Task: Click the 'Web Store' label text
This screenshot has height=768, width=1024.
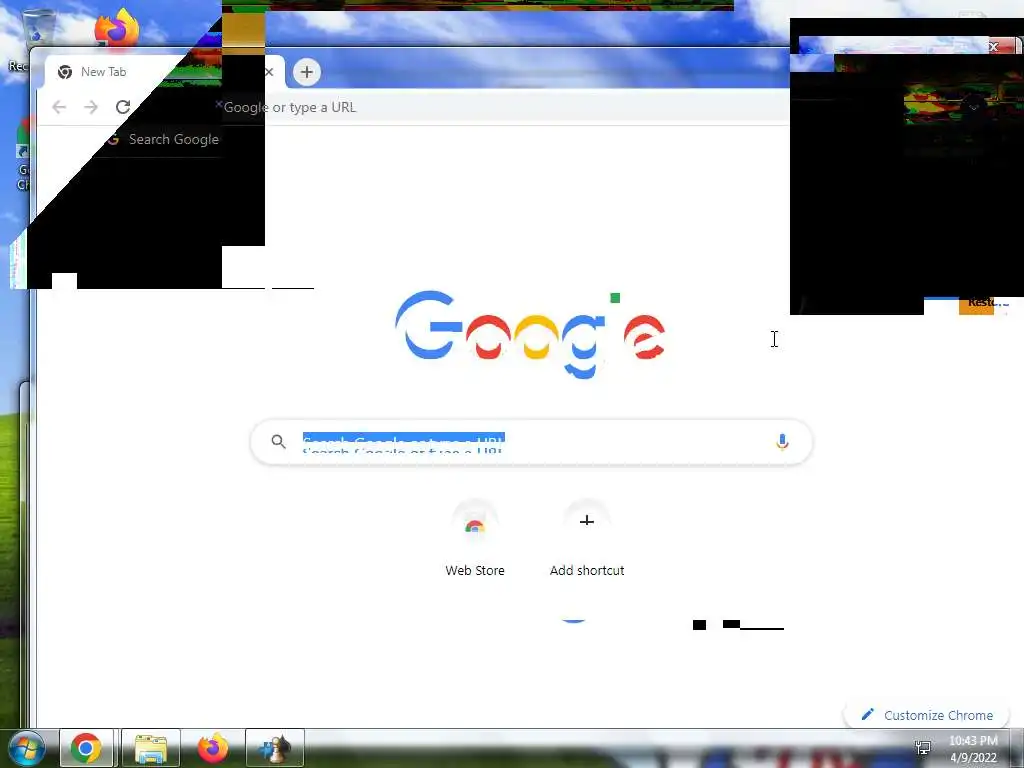Action: point(475,571)
